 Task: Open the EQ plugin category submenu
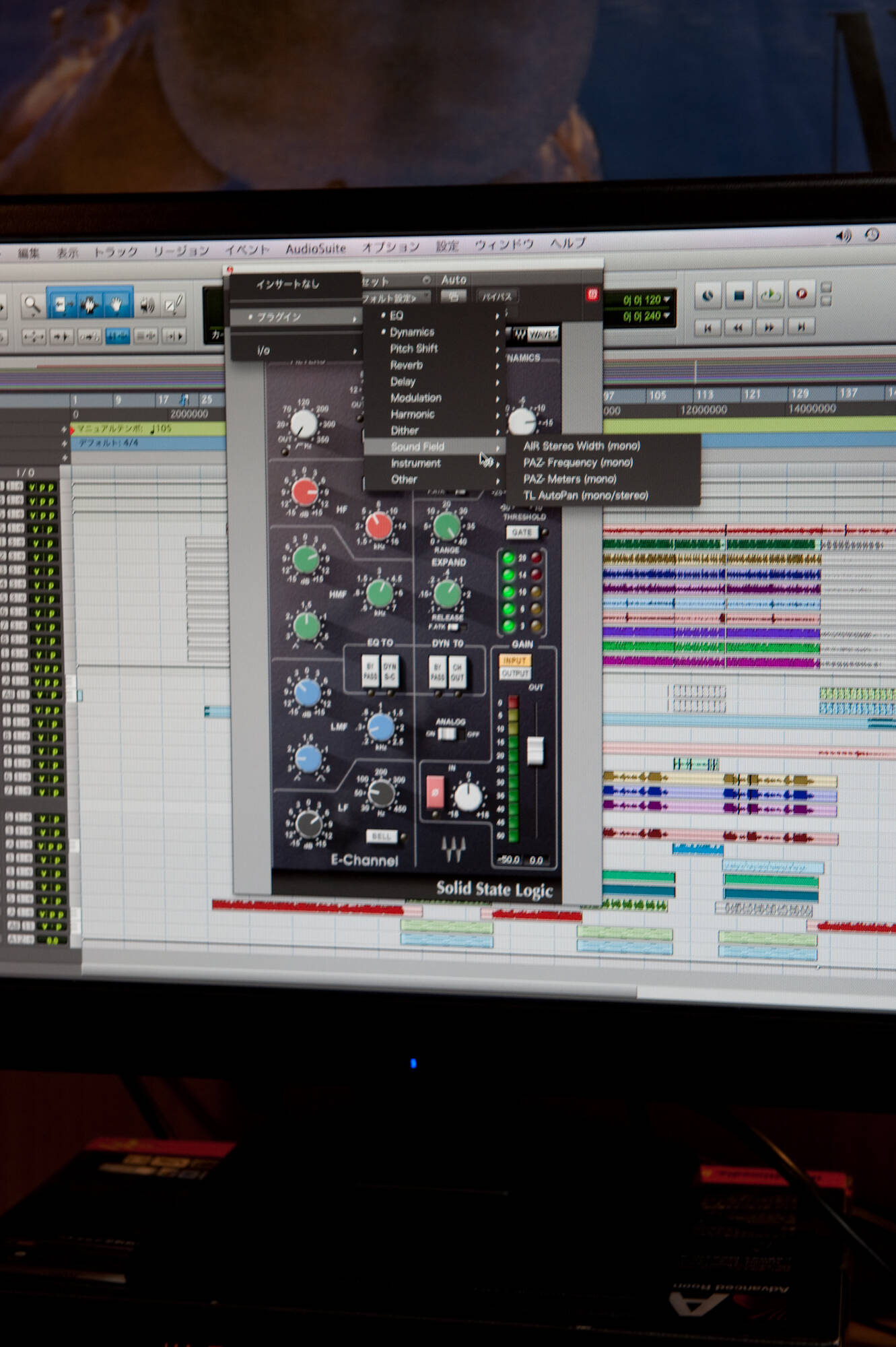434,315
